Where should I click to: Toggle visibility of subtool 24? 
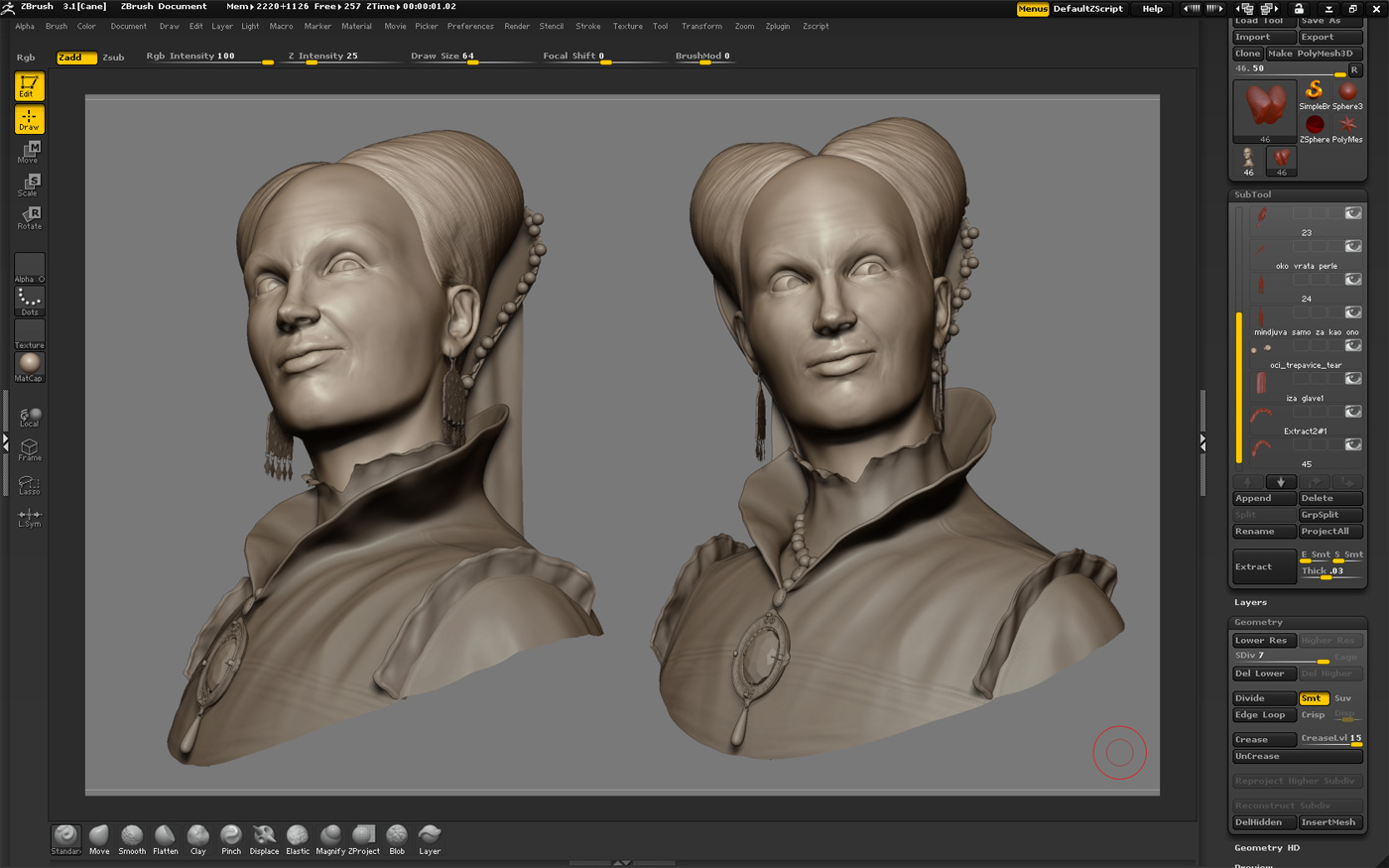[1353, 280]
